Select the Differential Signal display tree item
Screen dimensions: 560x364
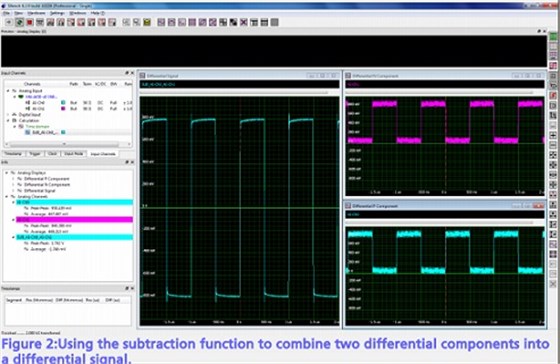click(40, 191)
